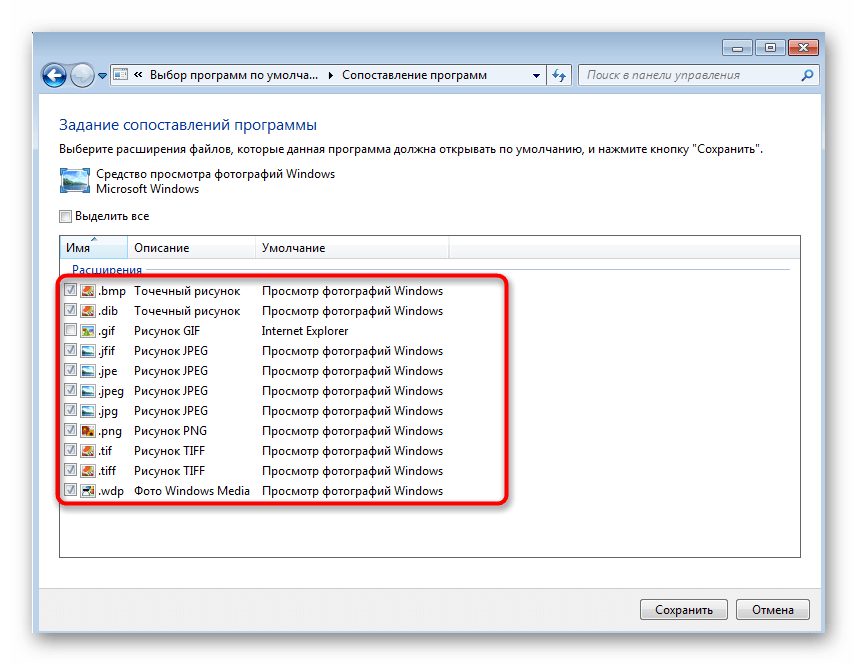Sort by the 'Описание' column header

tap(191, 248)
